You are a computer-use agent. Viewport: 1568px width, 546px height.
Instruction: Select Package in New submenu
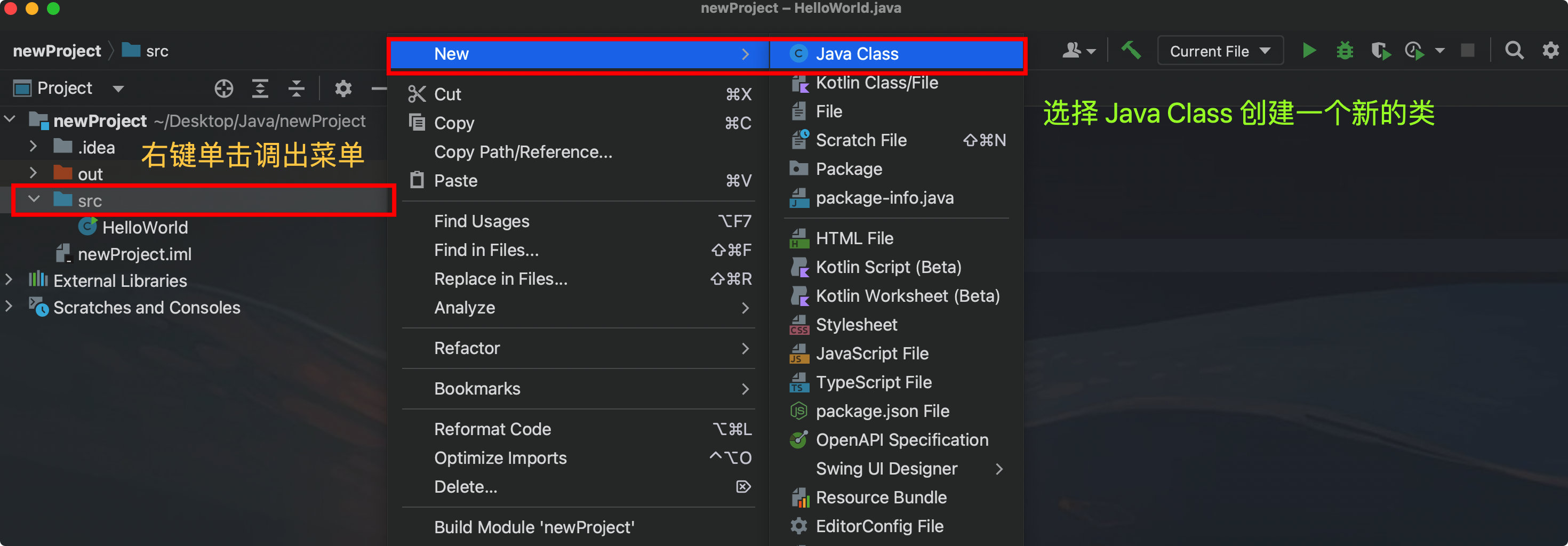[x=897, y=168]
